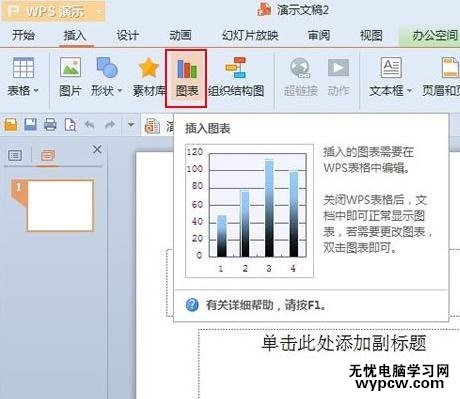Select slide 1 thumbnail

pyautogui.click(x=60, y=206)
